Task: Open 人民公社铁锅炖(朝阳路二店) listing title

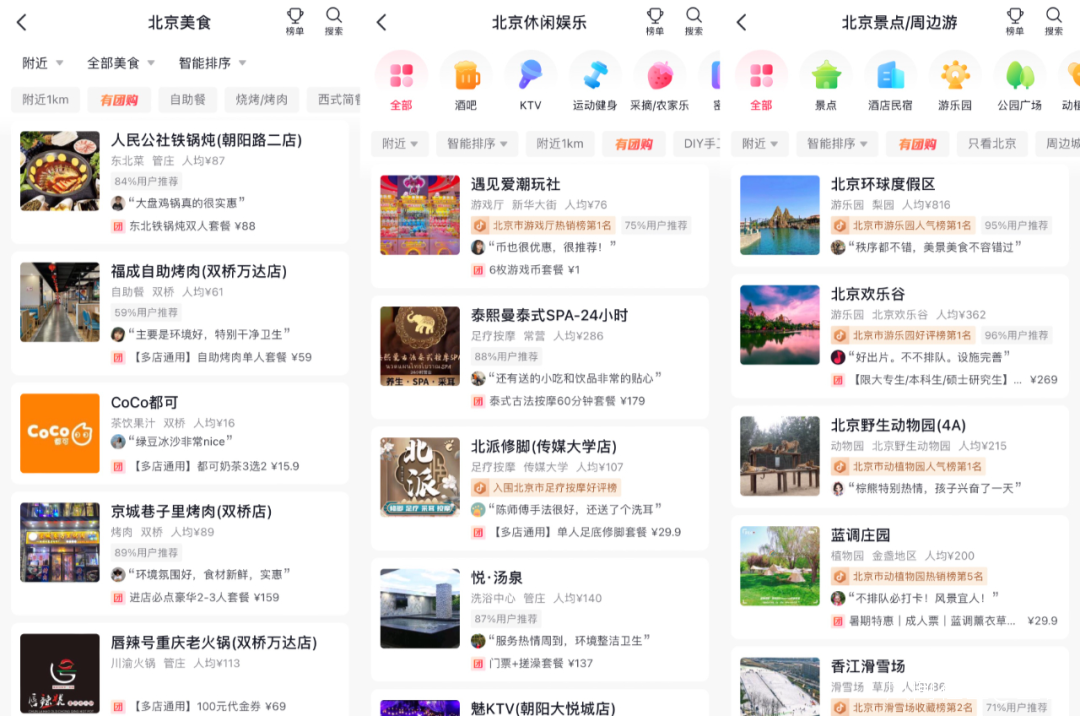Action: point(207,140)
